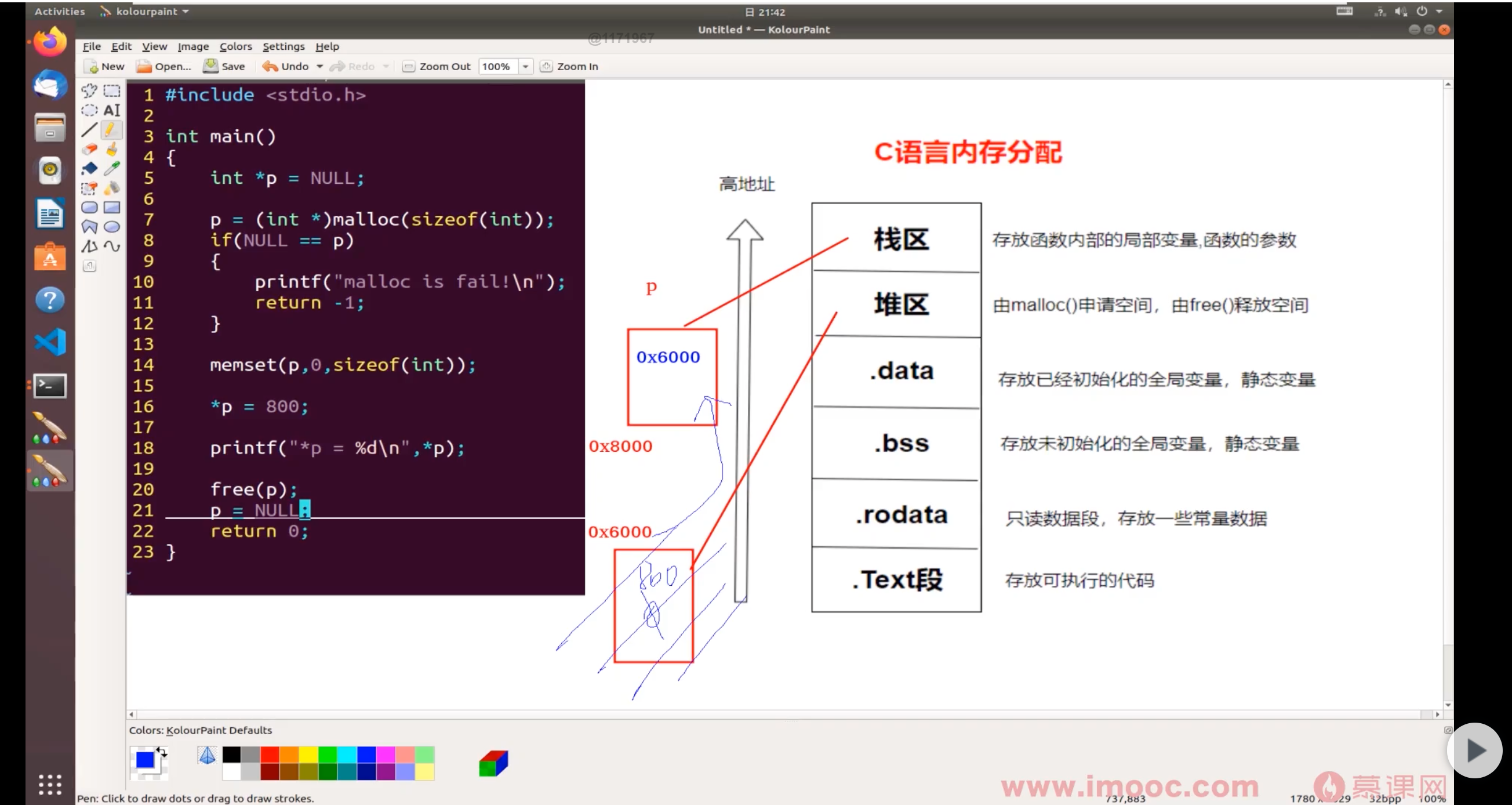Choose the Text tool
The height and width of the screenshot is (805, 1512).
click(x=111, y=110)
